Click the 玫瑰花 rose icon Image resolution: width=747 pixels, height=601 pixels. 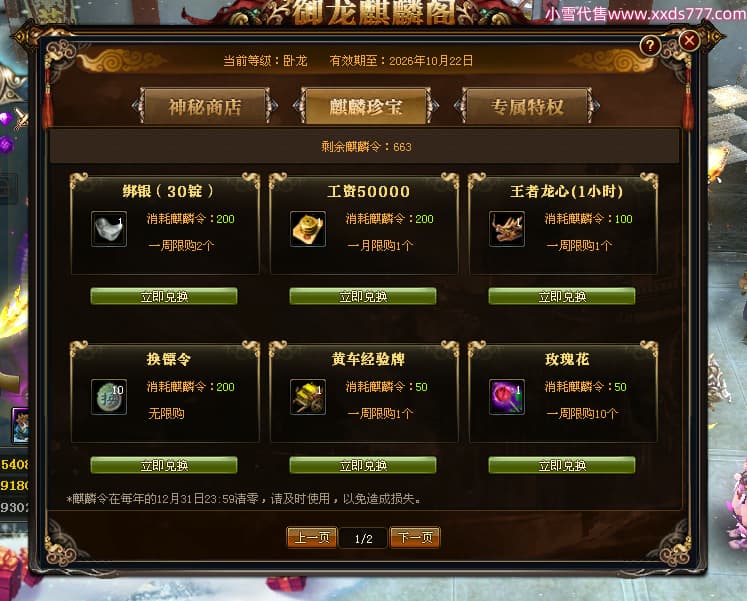(507, 397)
